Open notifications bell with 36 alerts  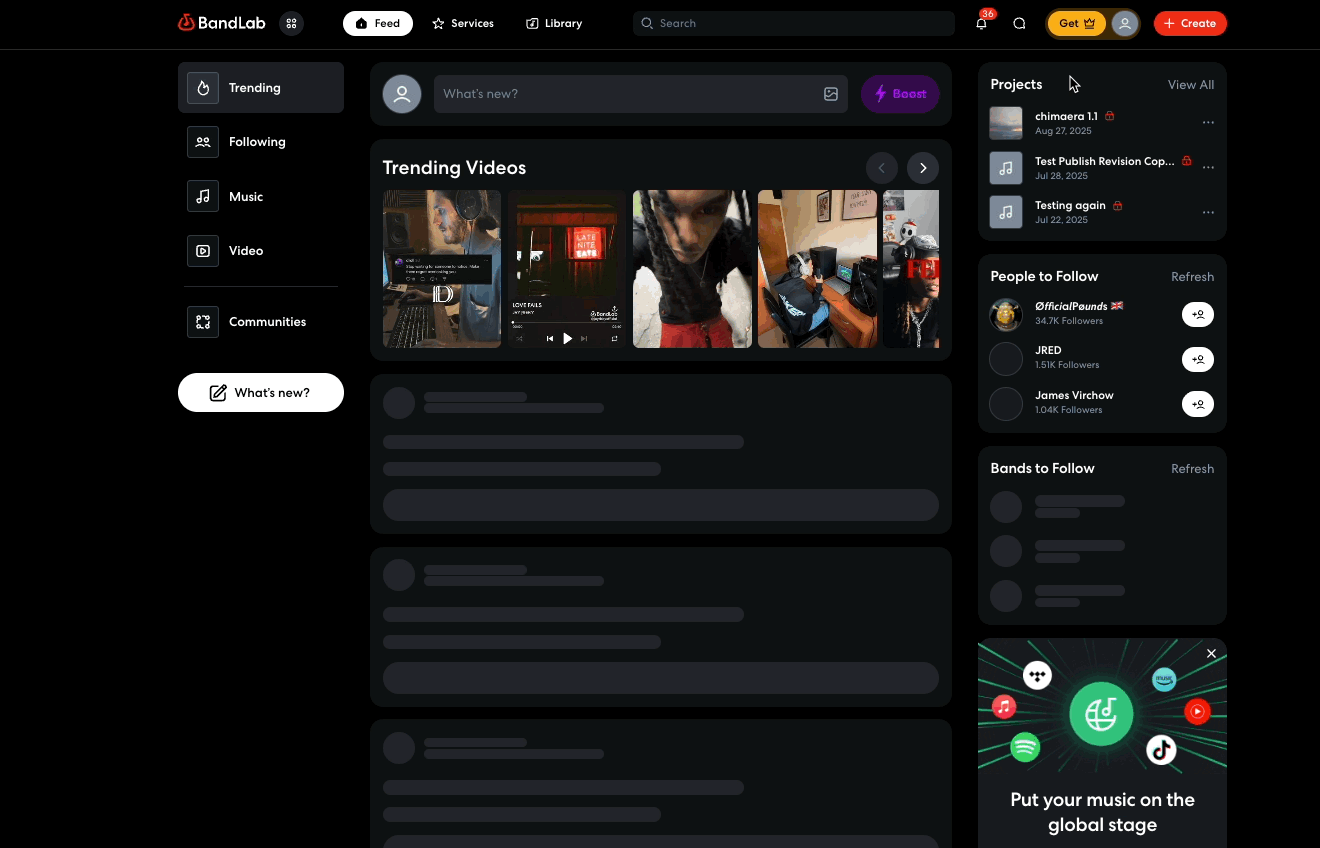point(981,23)
